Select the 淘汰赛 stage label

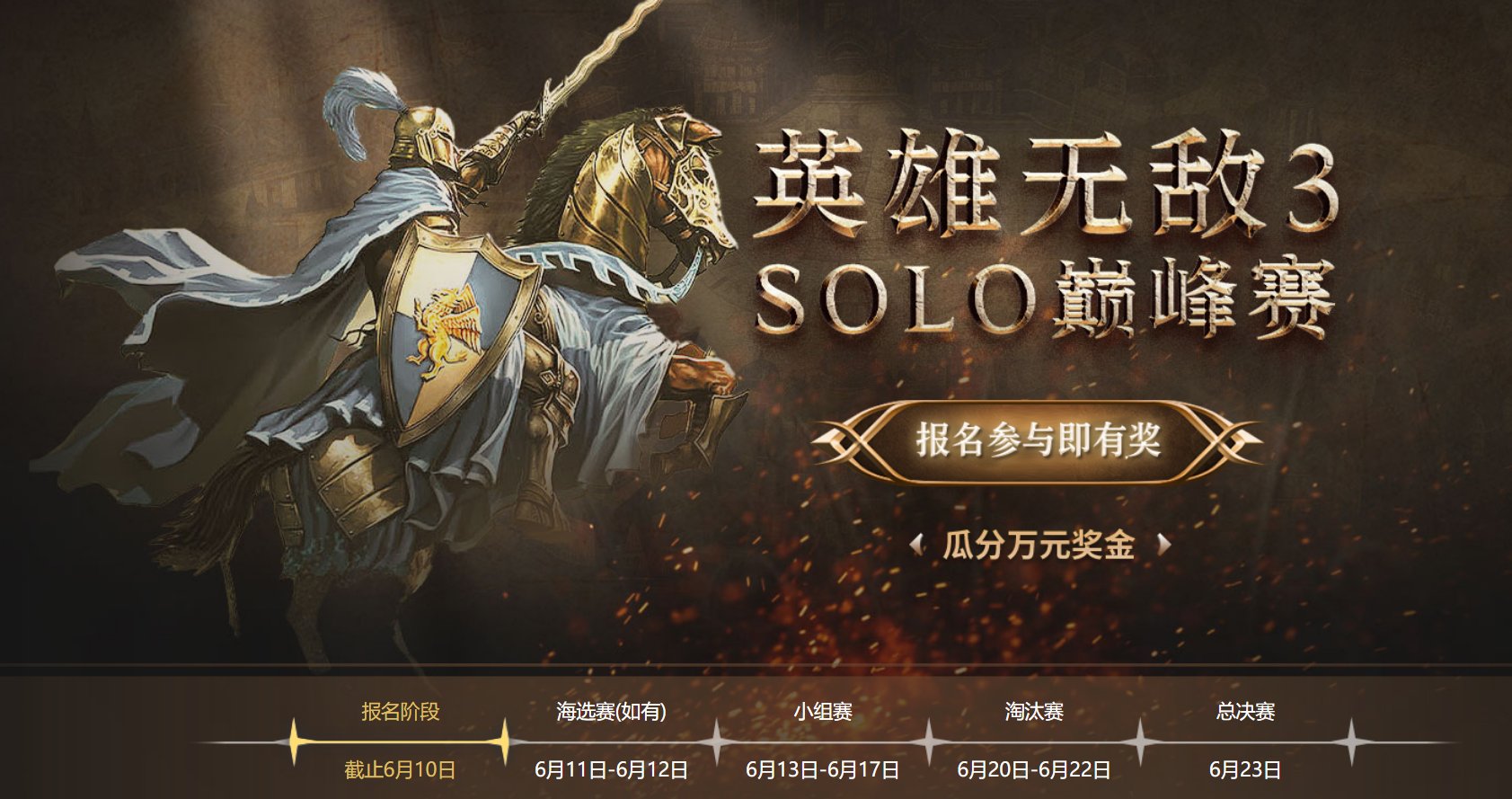point(1034,712)
